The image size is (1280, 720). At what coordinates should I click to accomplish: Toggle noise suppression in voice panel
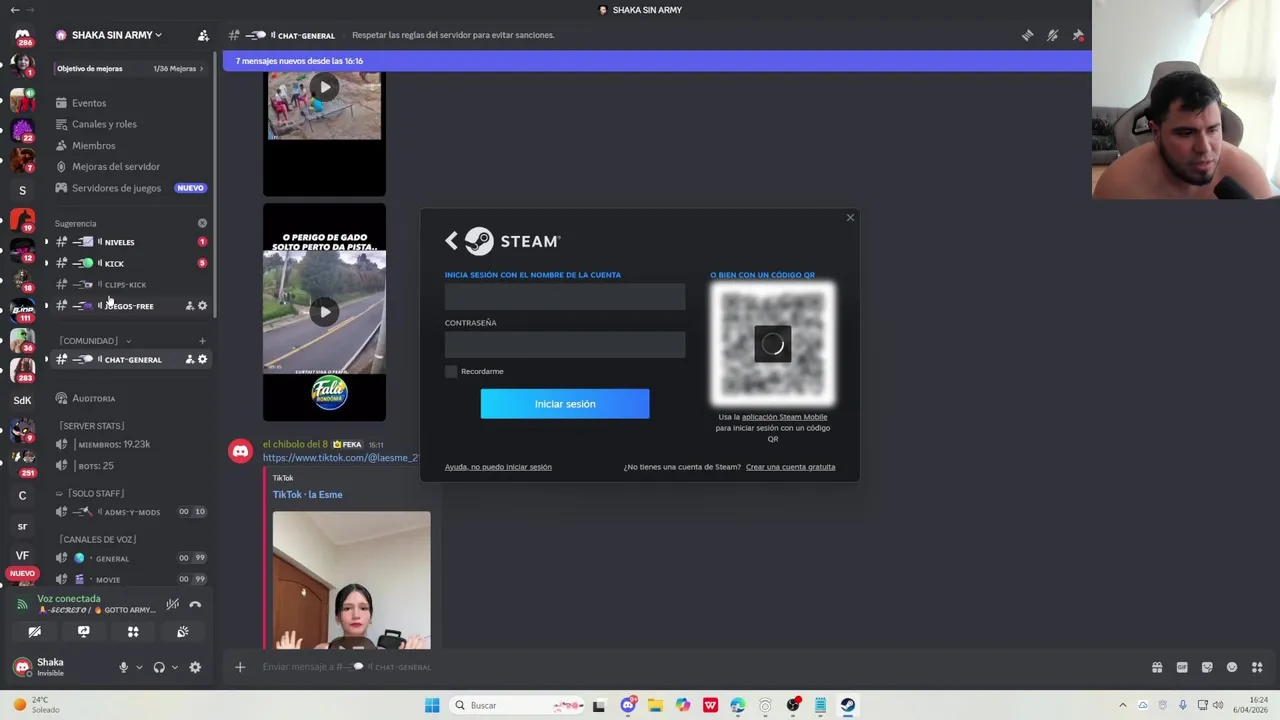click(x=173, y=604)
